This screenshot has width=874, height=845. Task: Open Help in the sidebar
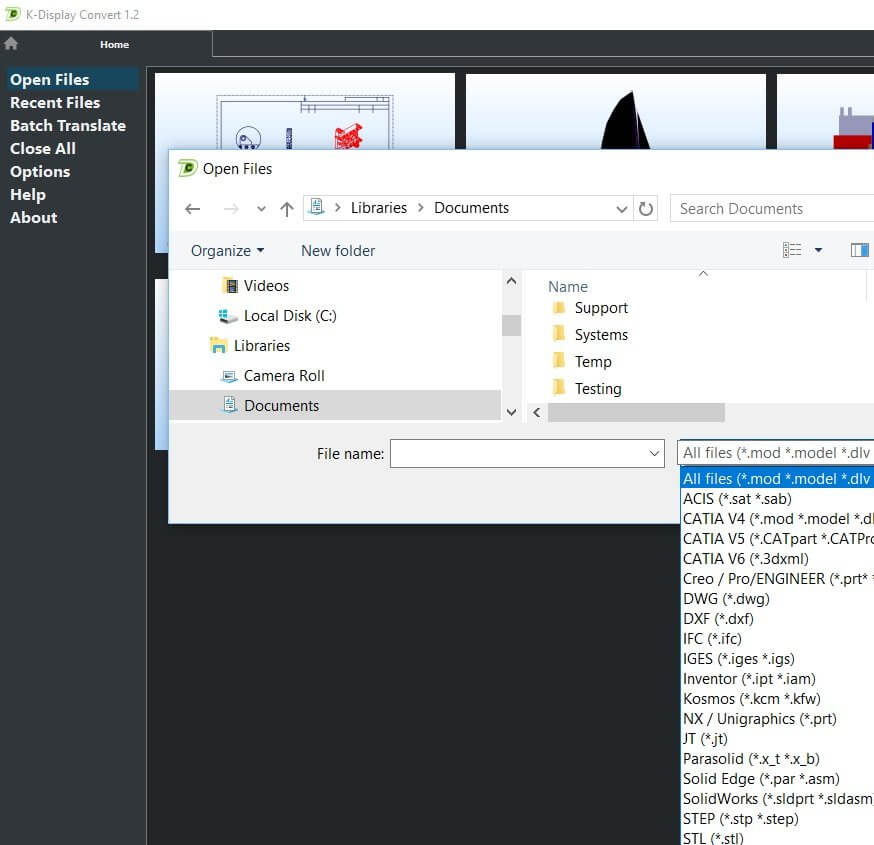click(x=28, y=195)
